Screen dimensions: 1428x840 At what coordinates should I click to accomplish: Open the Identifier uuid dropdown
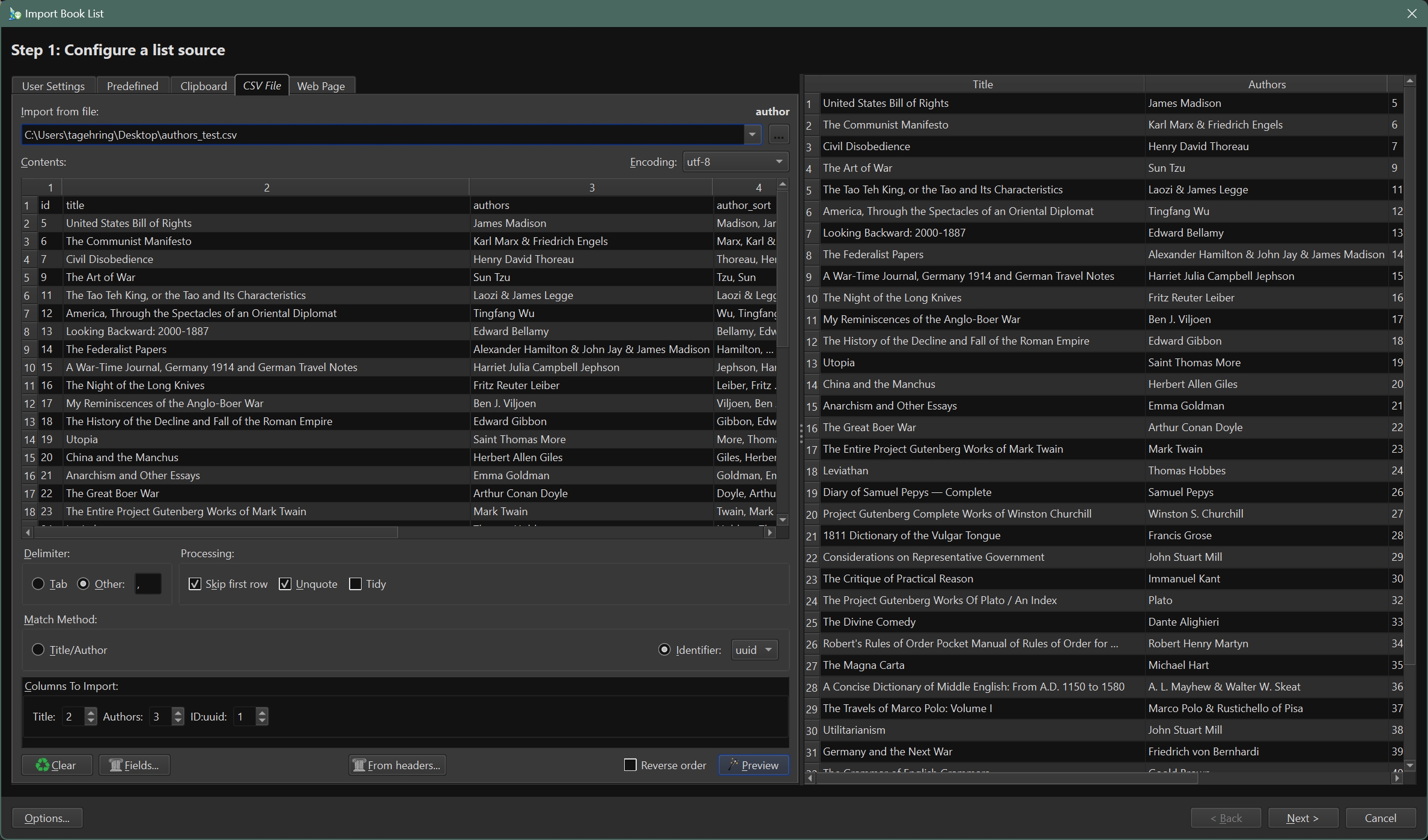click(x=755, y=650)
